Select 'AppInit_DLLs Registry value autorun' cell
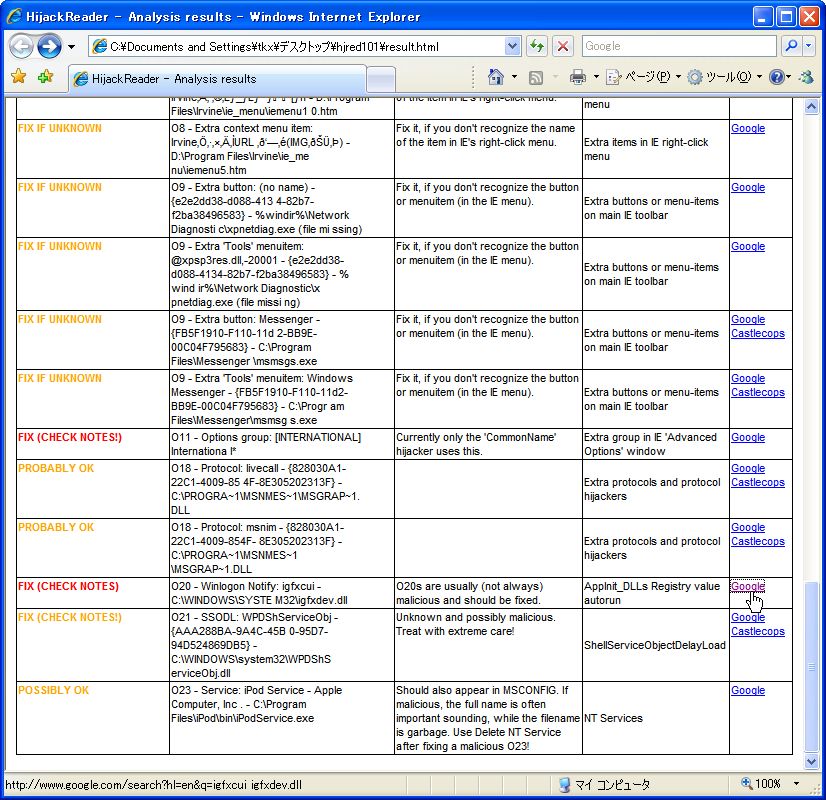 click(x=652, y=594)
